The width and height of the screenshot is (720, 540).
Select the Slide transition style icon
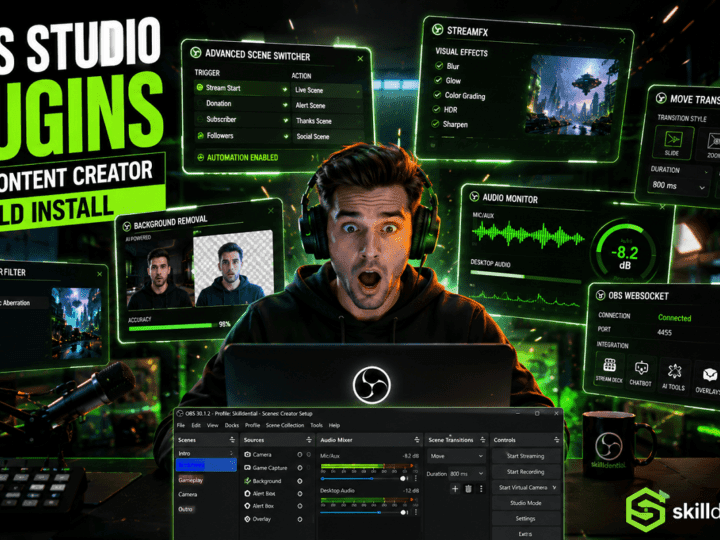(x=673, y=143)
